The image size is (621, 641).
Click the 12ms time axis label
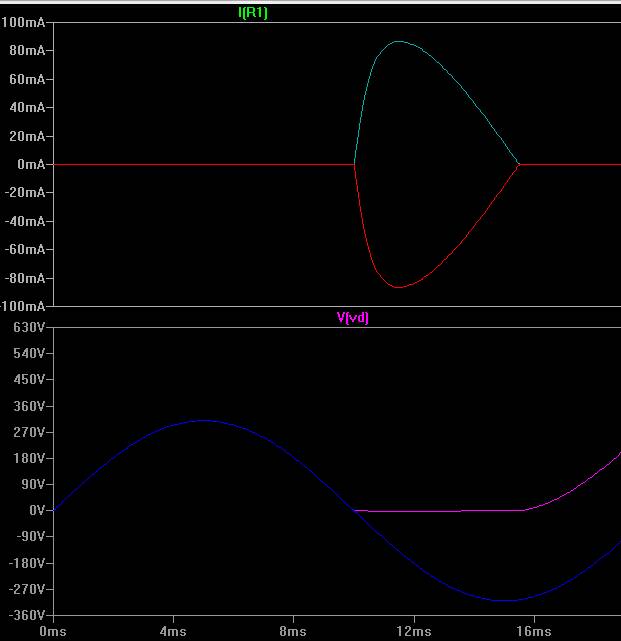(414, 631)
